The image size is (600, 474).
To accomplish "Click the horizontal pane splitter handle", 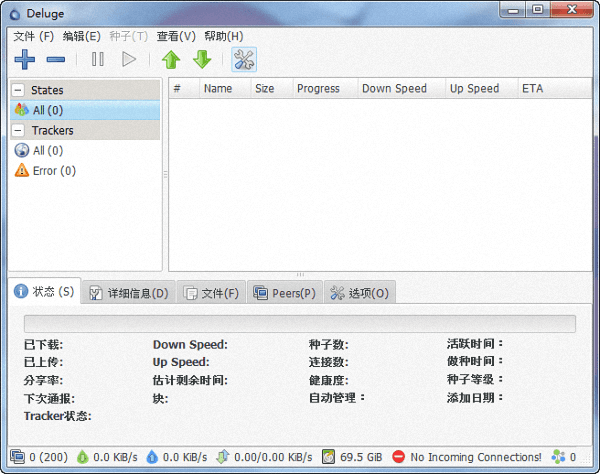I will point(300,275).
